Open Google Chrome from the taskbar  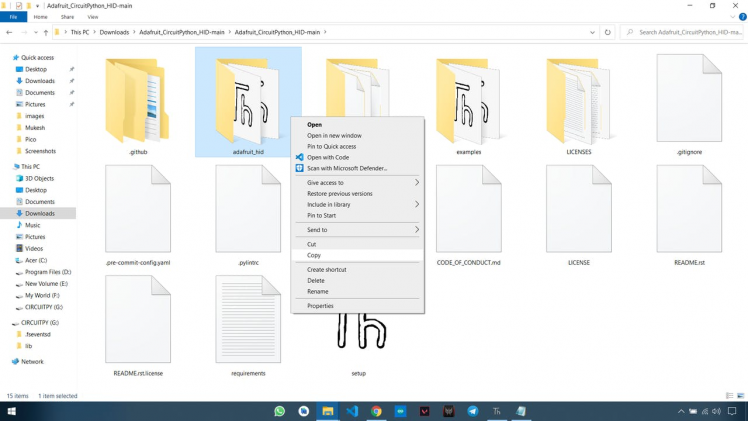point(376,411)
